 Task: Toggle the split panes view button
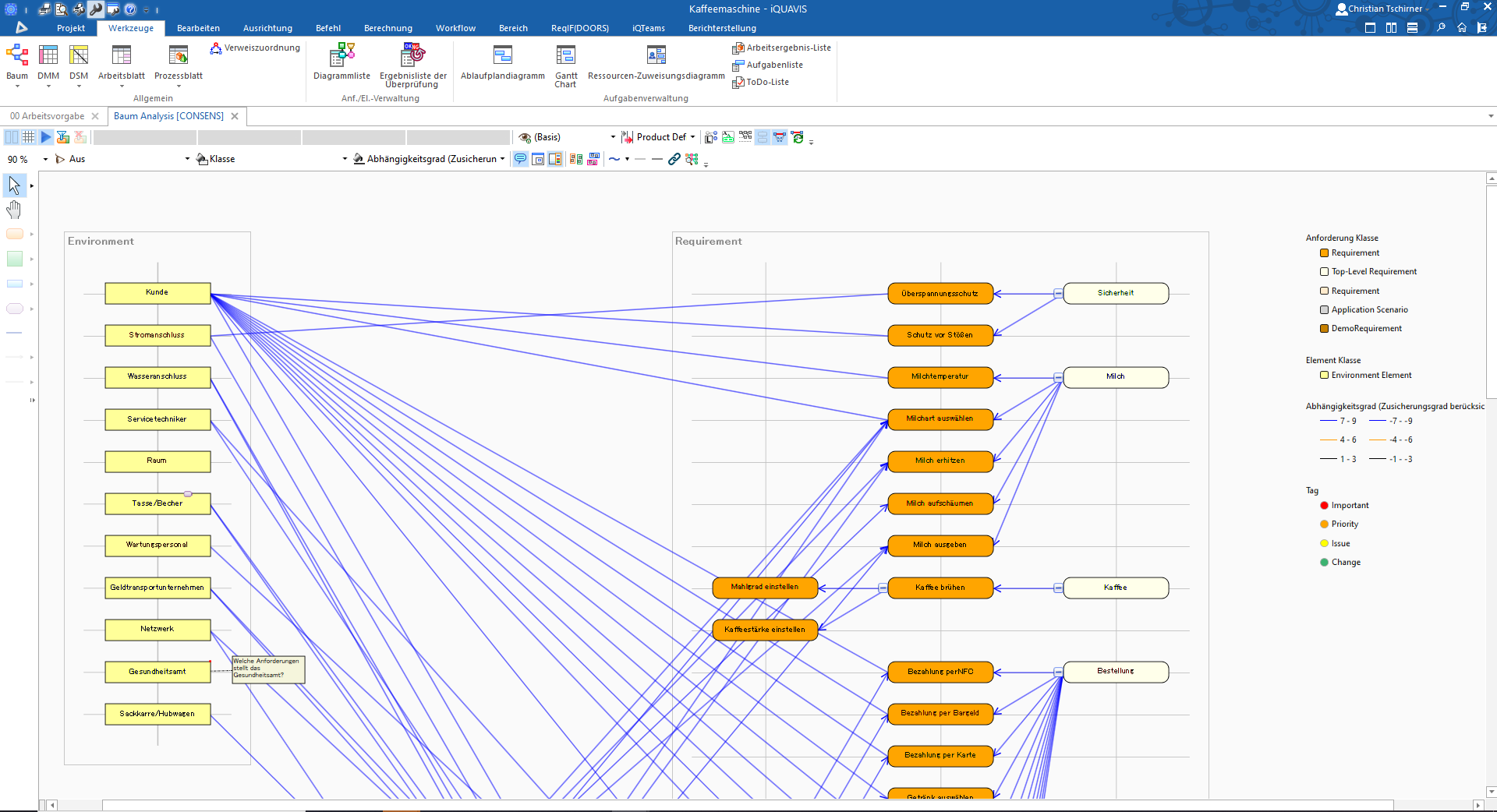tap(12, 137)
